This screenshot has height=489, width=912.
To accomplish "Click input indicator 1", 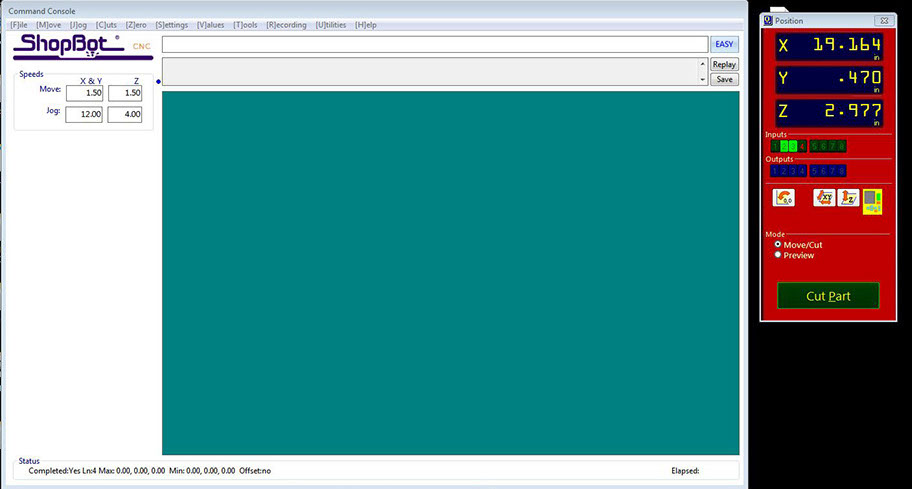I will (x=775, y=146).
